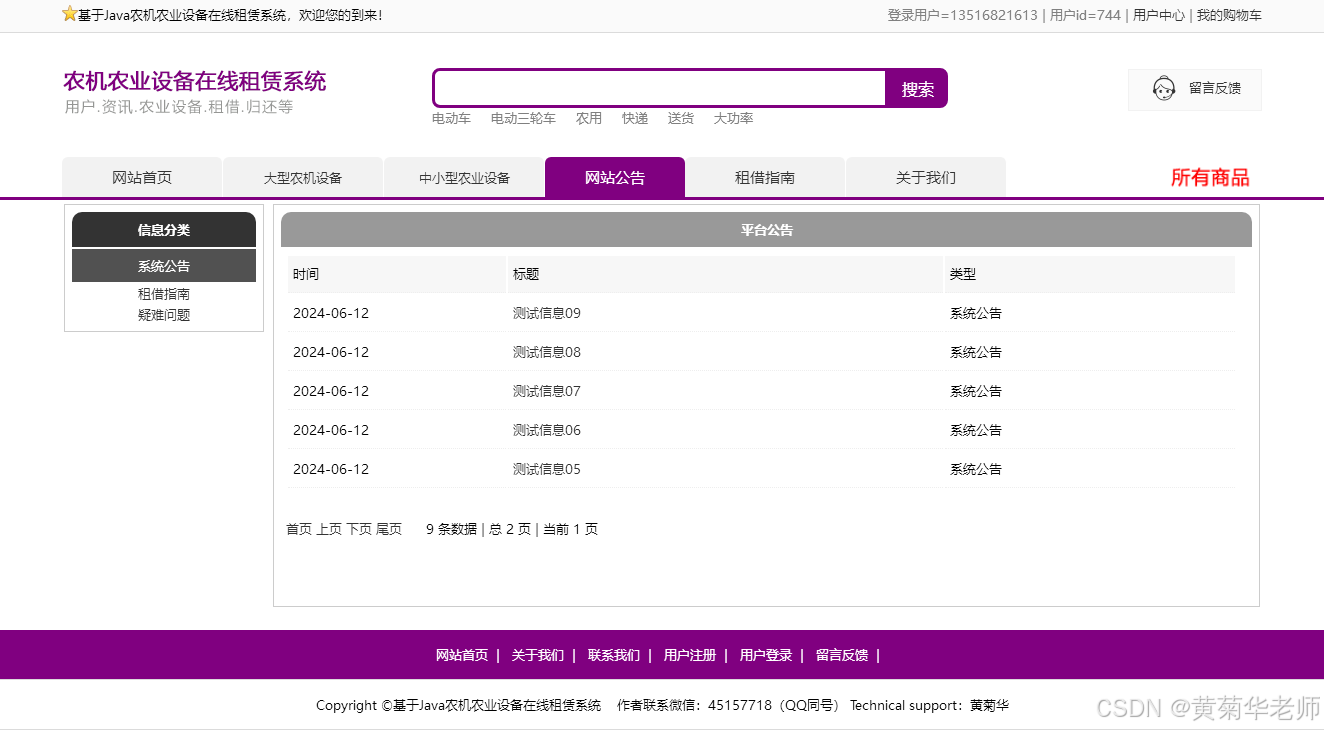
Task: Jump to the last page with 尾页
Action: pos(388,529)
